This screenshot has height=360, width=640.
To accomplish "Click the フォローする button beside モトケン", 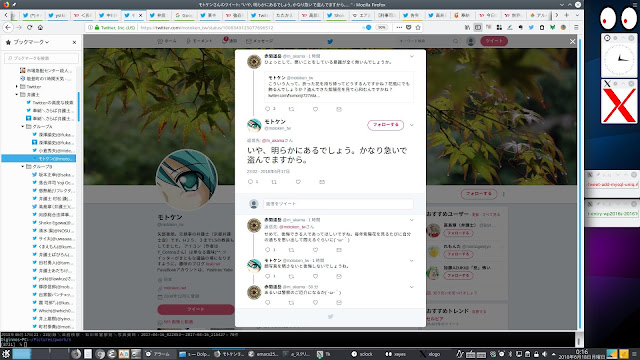I will pyautogui.click(x=385, y=124).
